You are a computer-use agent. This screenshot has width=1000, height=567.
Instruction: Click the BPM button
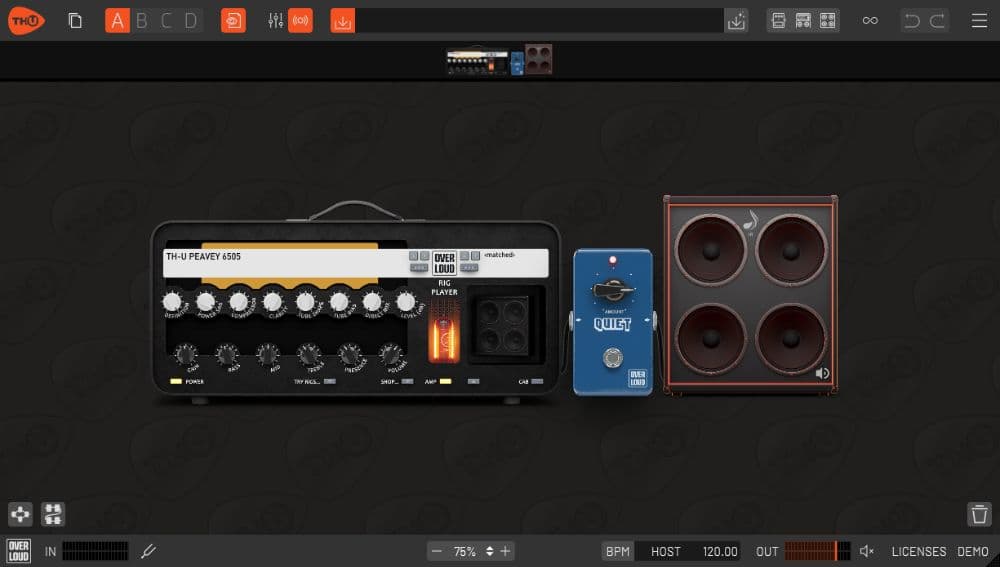coord(617,551)
